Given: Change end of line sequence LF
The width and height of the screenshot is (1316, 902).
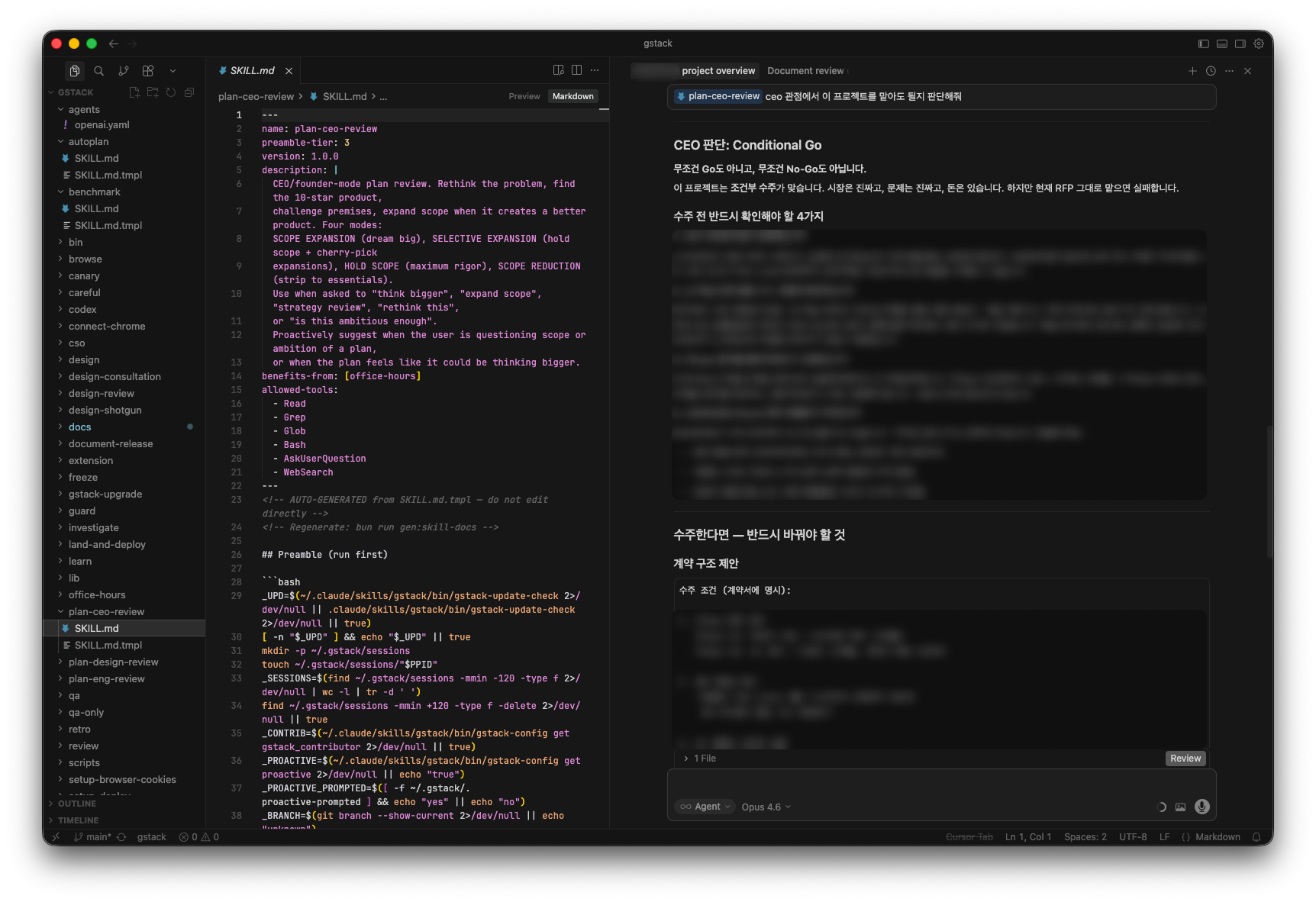Looking at the screenshot, I should [x=1164, y=837].
